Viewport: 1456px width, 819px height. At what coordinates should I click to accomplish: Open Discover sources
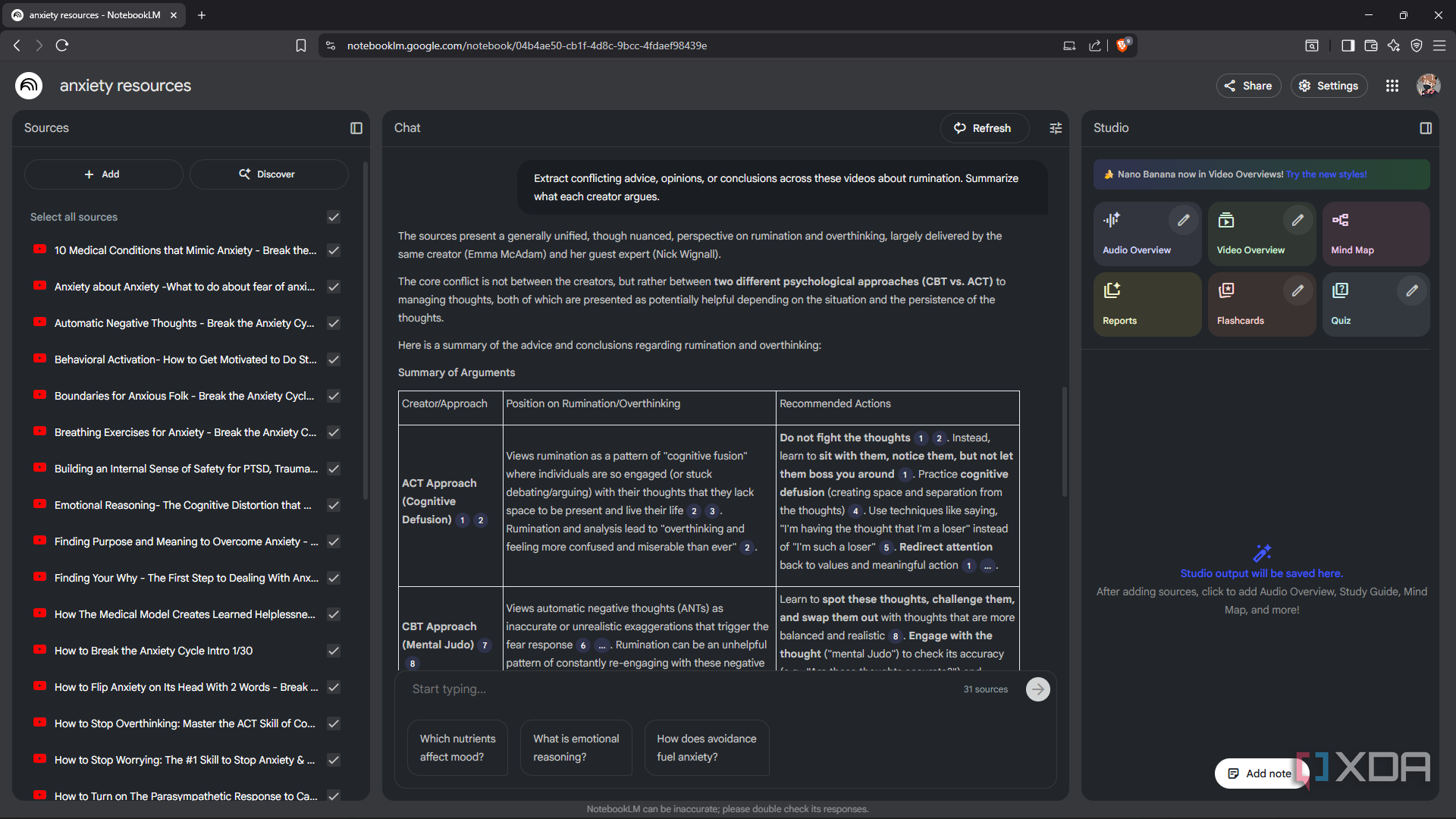pos(268,174)
